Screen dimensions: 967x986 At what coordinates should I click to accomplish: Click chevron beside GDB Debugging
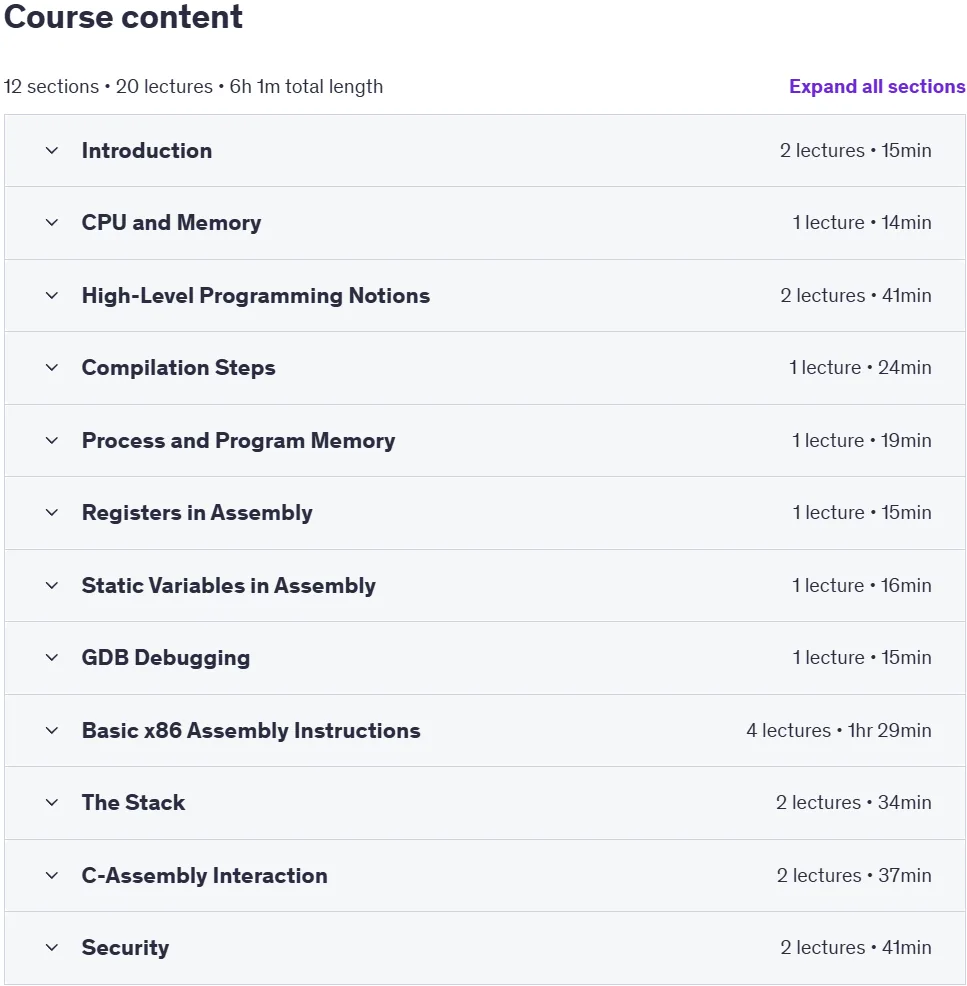pyautogui.click(x=52, y=658)
